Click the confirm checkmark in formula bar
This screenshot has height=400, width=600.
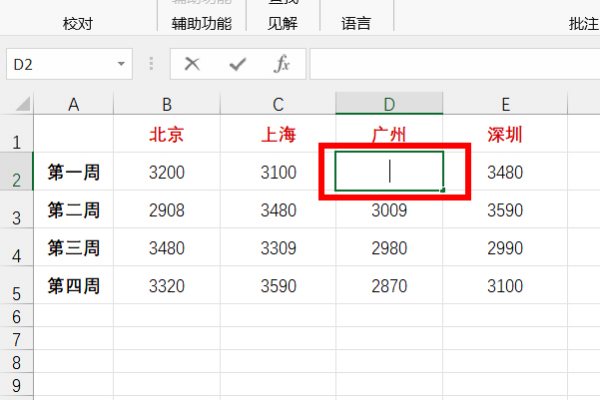pos(237,64)
